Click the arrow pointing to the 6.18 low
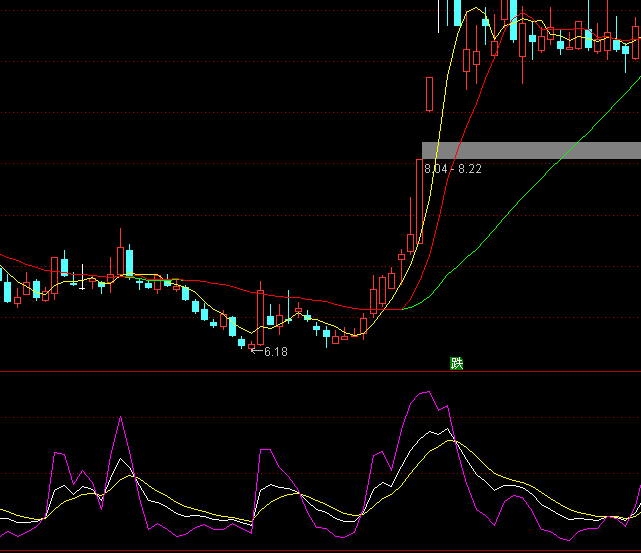 [x=255, y=351]
